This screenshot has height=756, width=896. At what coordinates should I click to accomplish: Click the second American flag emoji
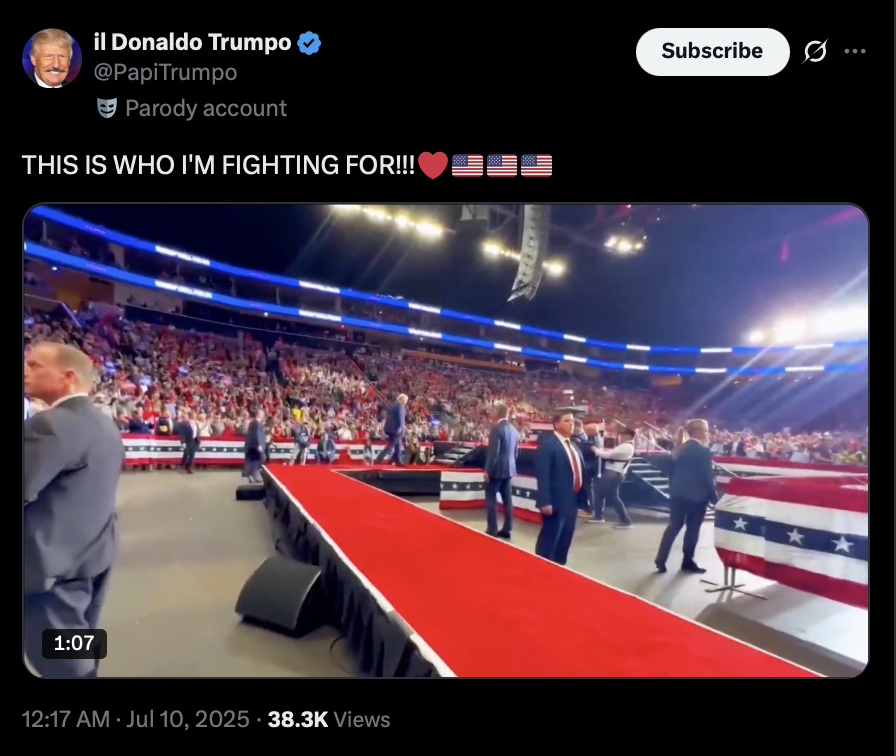(x=502, y=166)
